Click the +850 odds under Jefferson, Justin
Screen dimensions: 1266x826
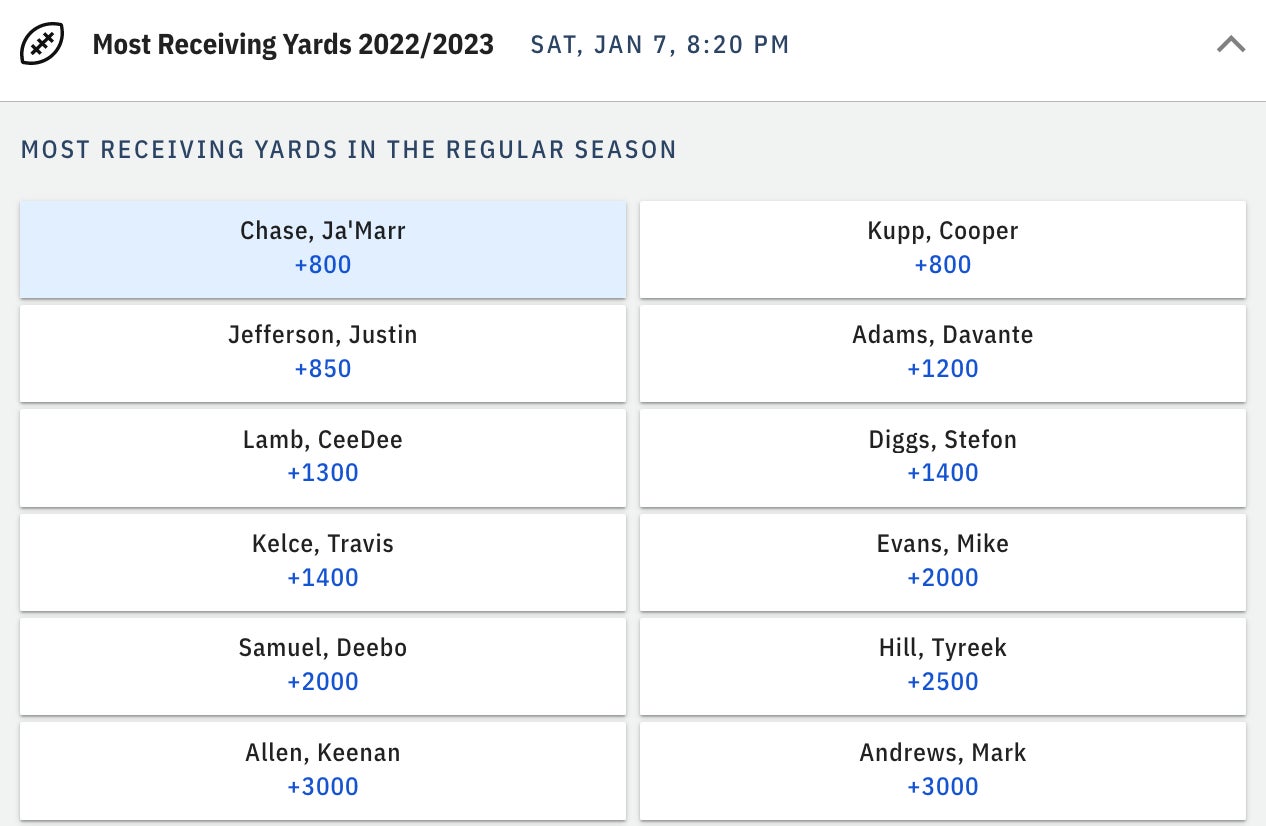tap(323, 369)
